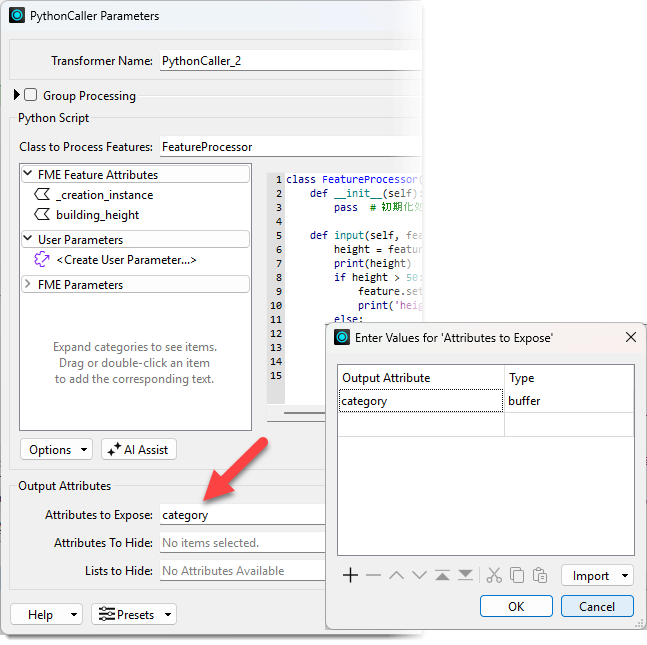The height and width of the screenshot is (645, 647).
Task: Click code line 8 if height
Action: tap(377, 277)
